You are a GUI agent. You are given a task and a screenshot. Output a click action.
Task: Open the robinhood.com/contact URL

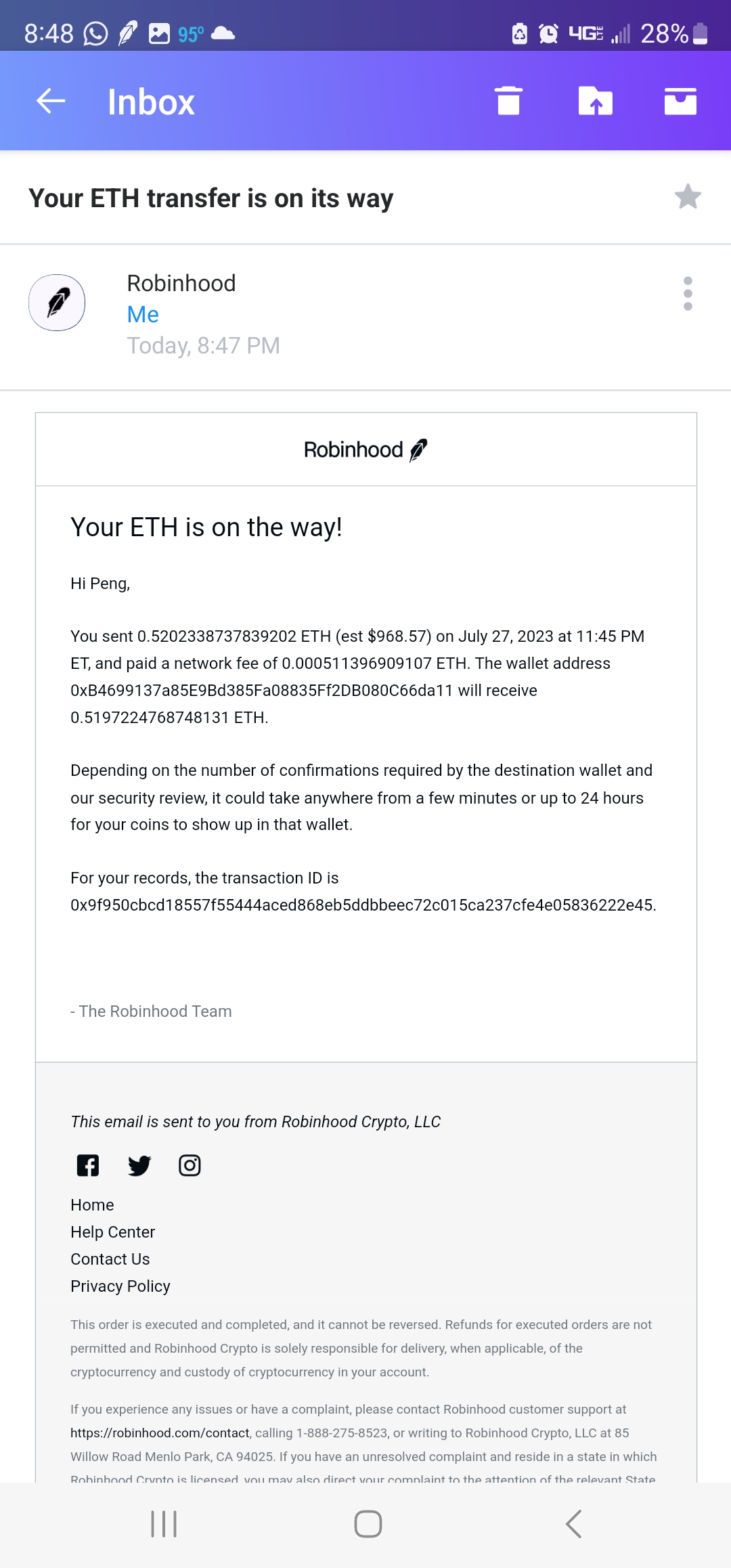pos(160,1433)
